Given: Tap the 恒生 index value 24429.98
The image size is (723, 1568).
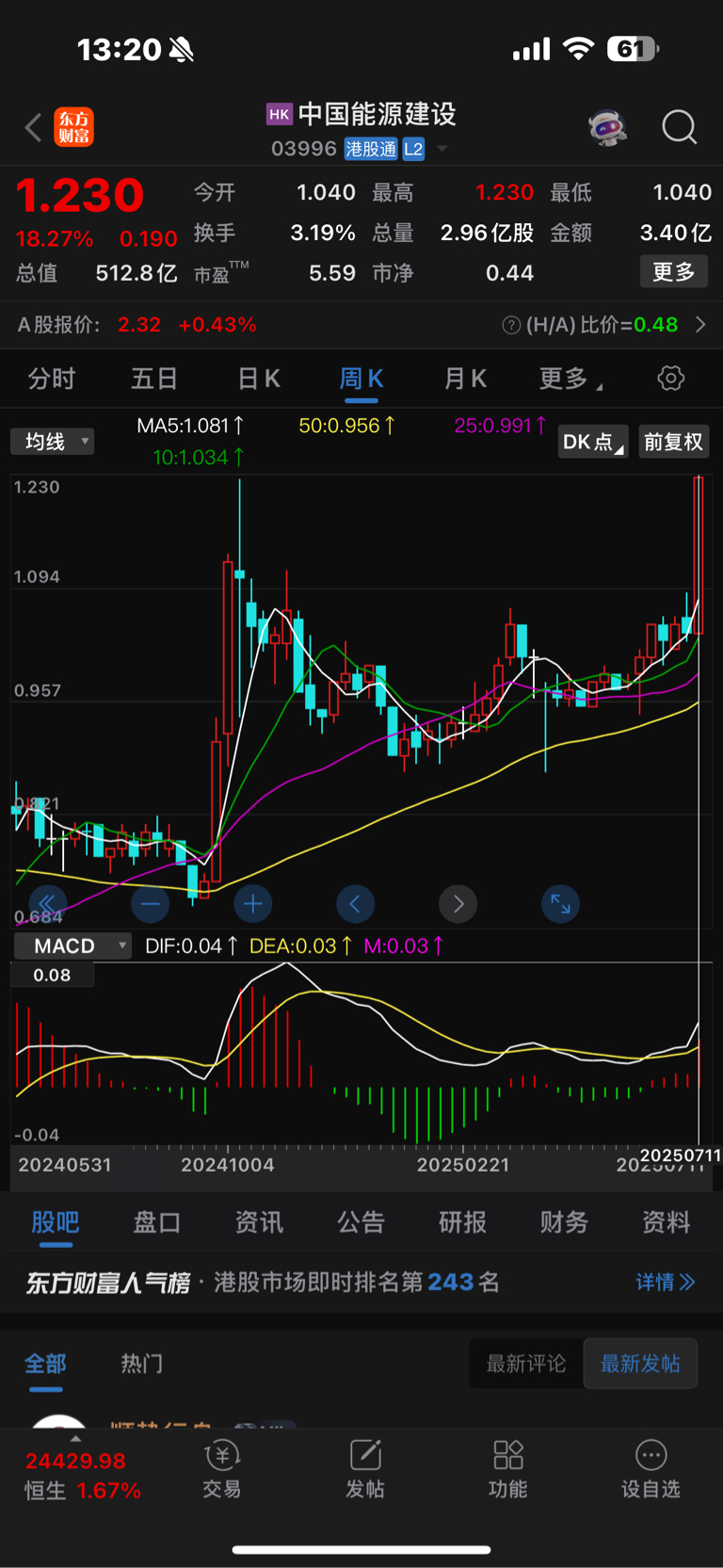Looking at the screenshot, I should 75,1461.
